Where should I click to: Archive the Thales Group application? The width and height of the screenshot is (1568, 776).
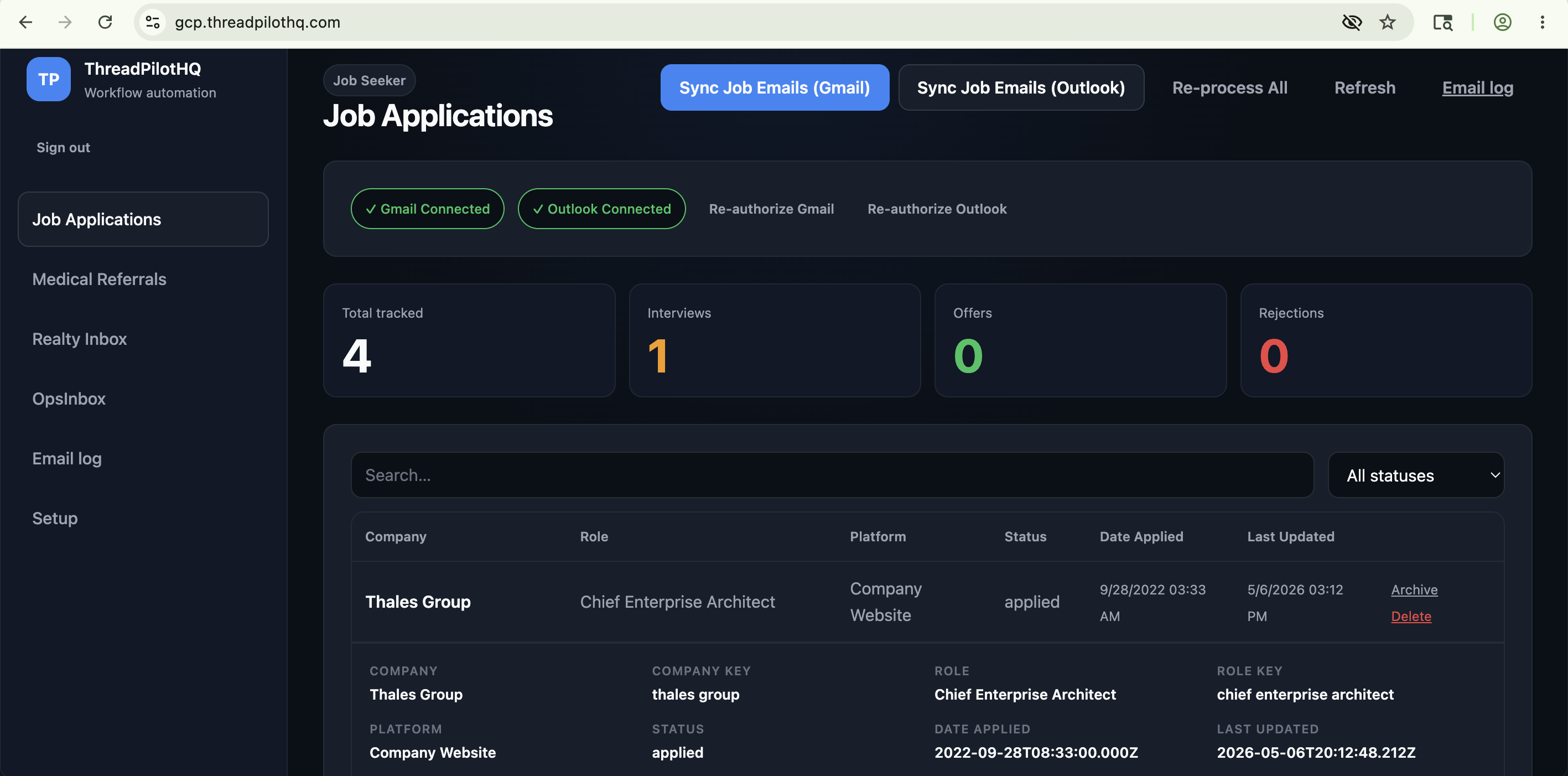pos(1414,589)
